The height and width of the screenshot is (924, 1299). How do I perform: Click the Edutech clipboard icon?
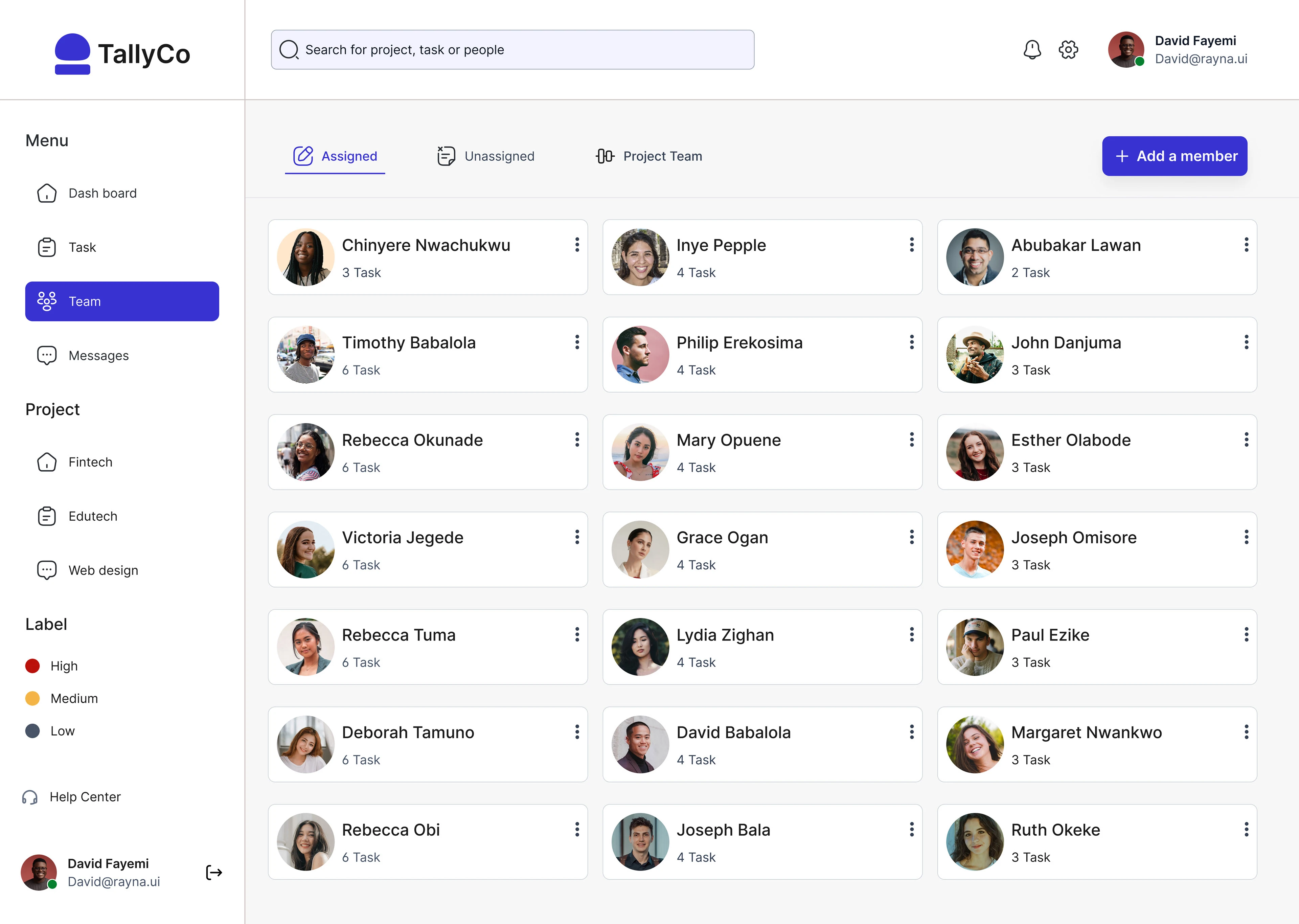click(47, 516)
